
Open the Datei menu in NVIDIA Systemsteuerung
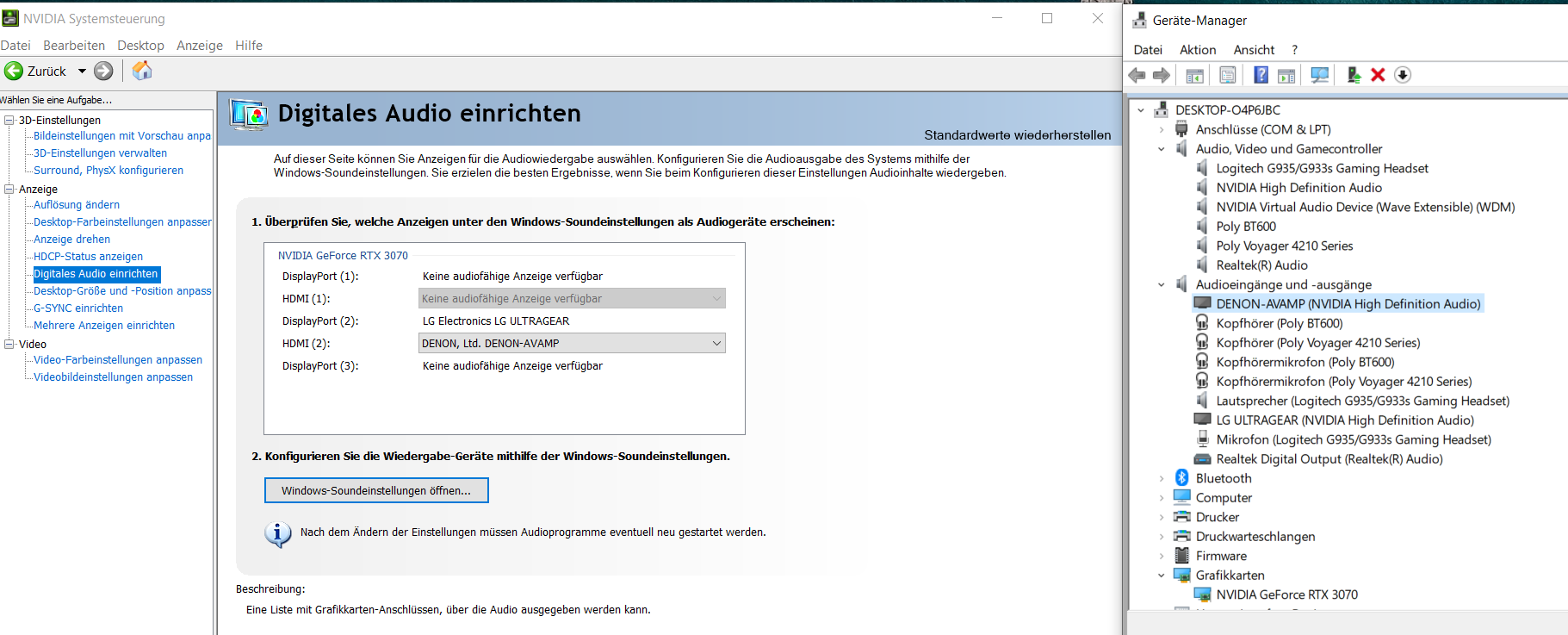(15, 46)
